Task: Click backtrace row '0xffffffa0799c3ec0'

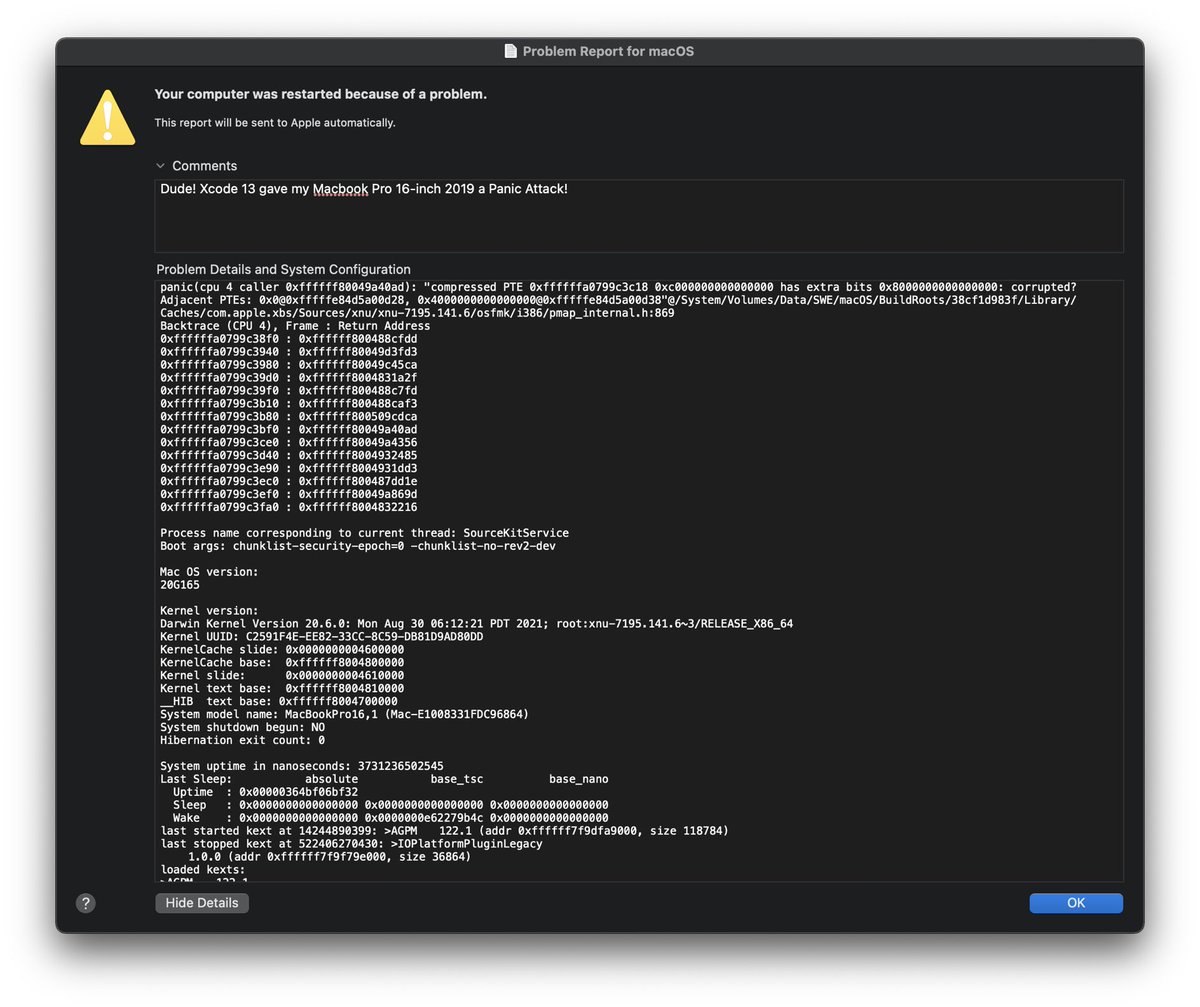Action: (x=289, y=482)
